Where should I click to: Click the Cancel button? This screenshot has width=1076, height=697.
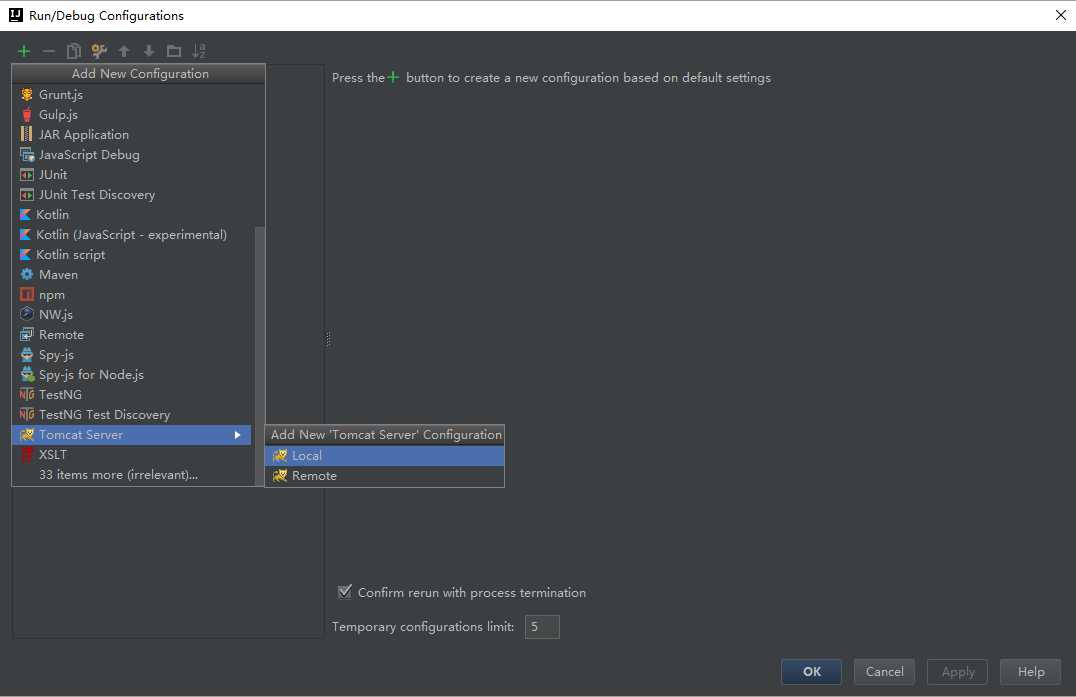click(884, 672)
